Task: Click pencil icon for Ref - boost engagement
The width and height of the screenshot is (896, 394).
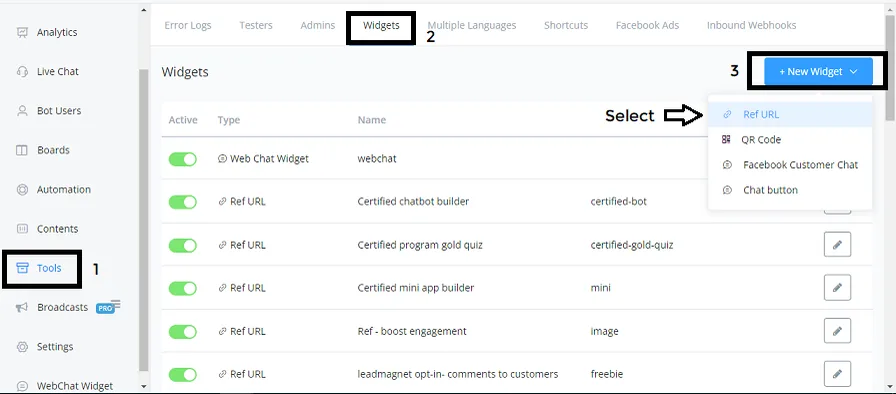Action: click(x=837, y=331)
